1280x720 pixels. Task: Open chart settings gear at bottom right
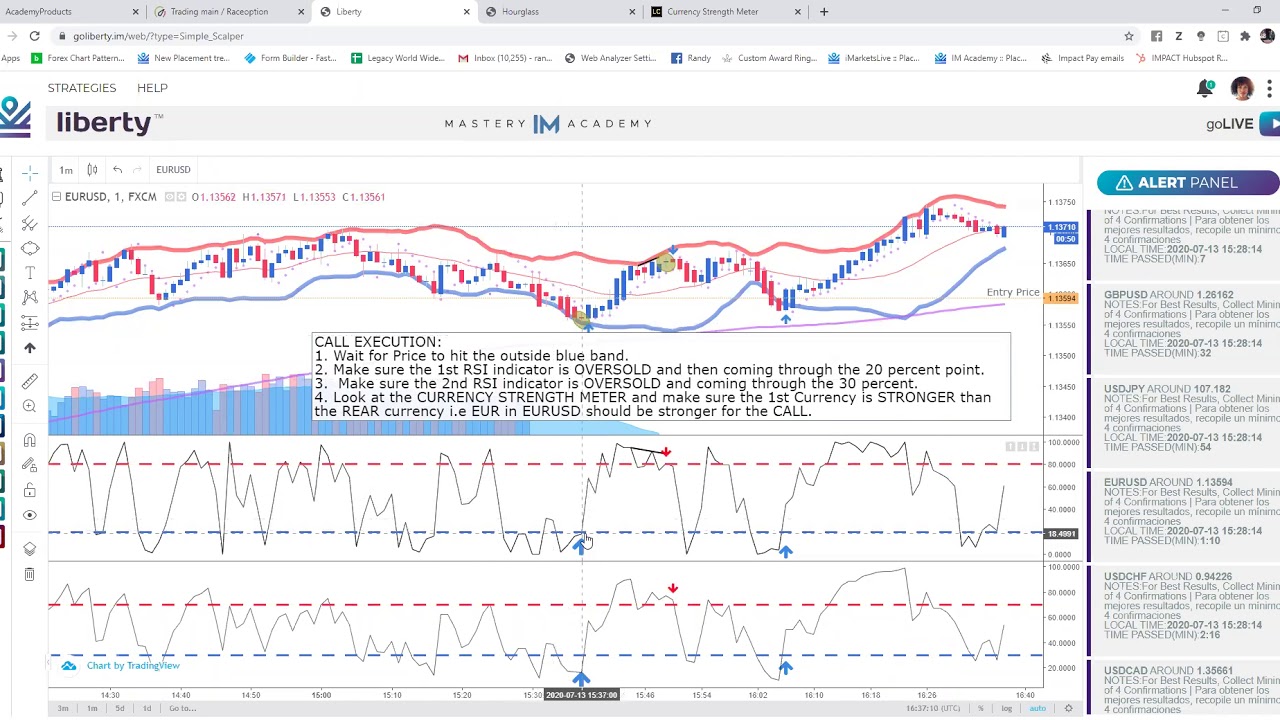(1068, 708)
